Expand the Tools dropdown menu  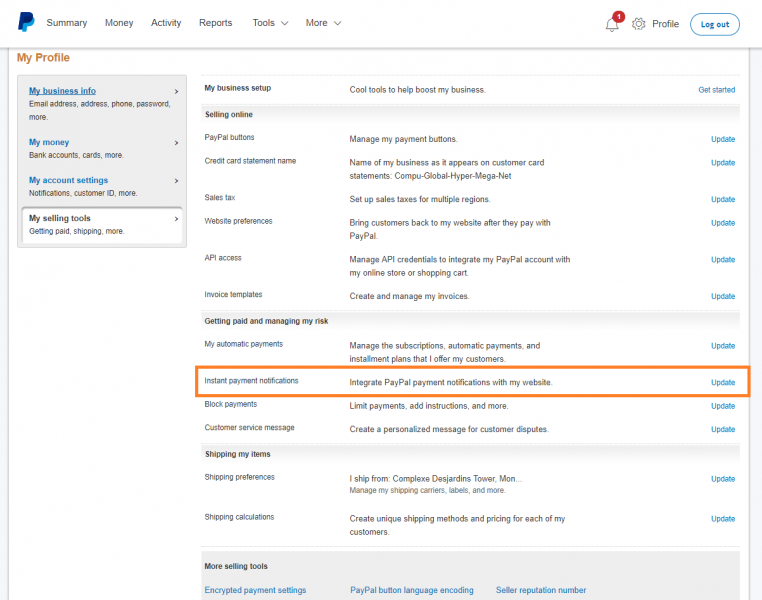click(x=270, y=23)
